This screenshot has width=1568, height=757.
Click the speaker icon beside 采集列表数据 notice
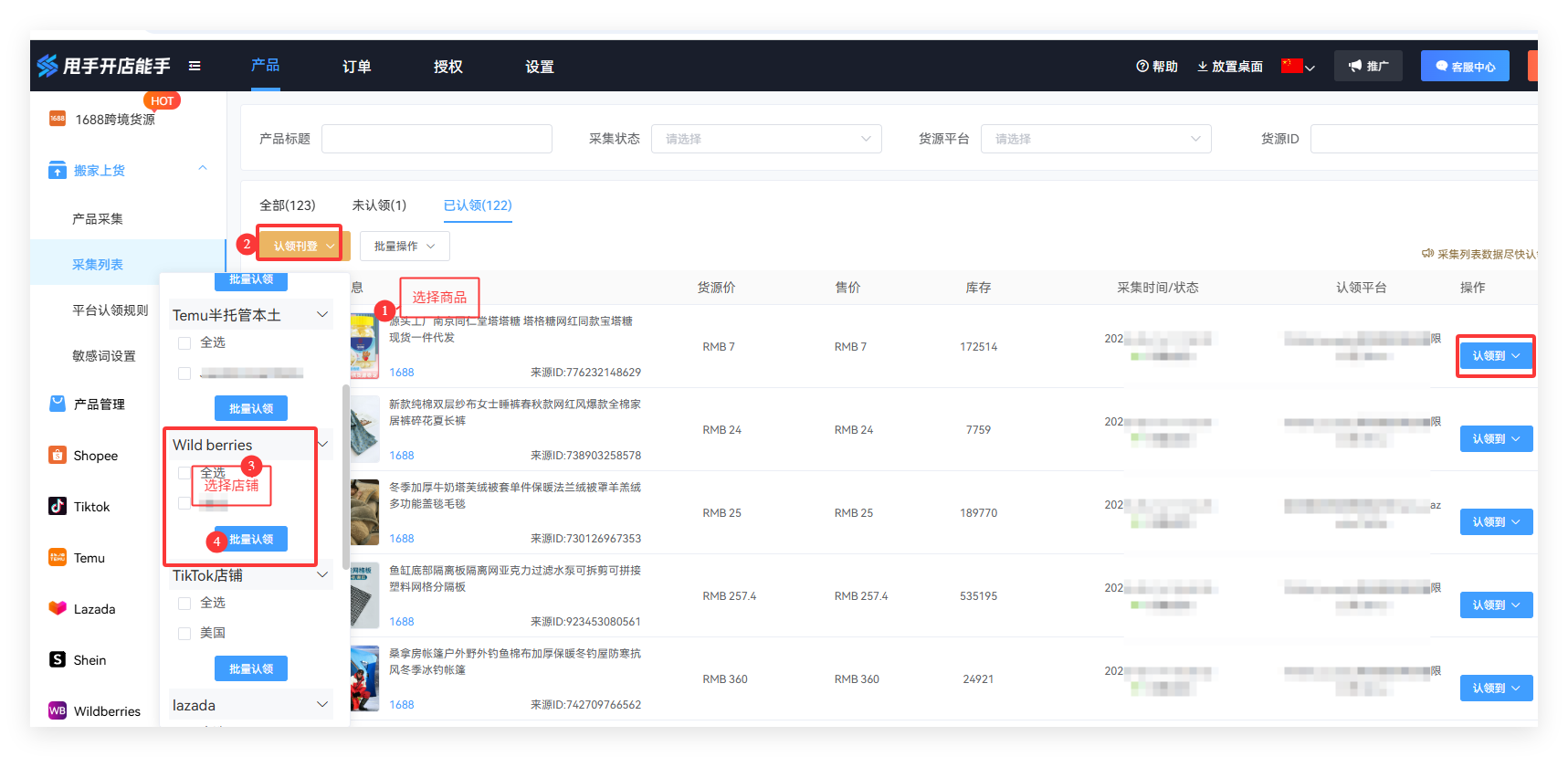click(1427, 254)
